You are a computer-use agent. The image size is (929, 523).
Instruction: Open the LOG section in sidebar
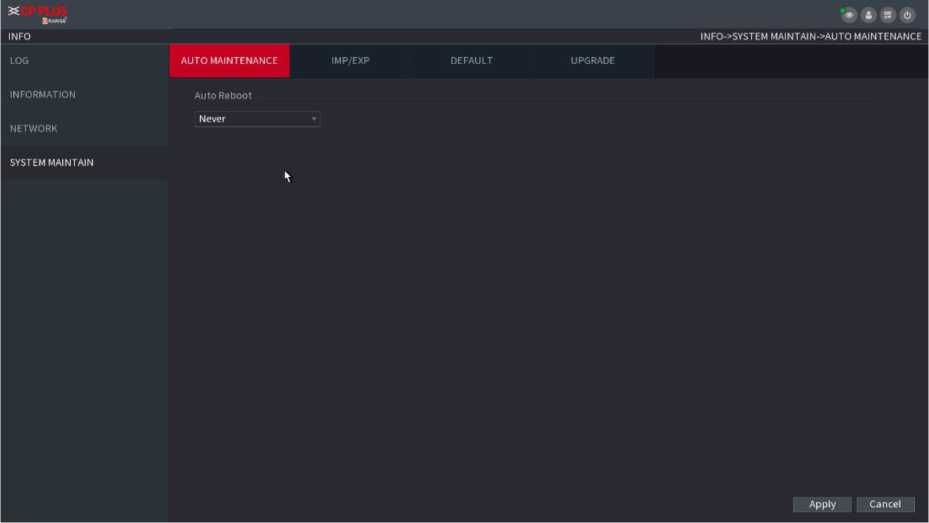point(20,61)
